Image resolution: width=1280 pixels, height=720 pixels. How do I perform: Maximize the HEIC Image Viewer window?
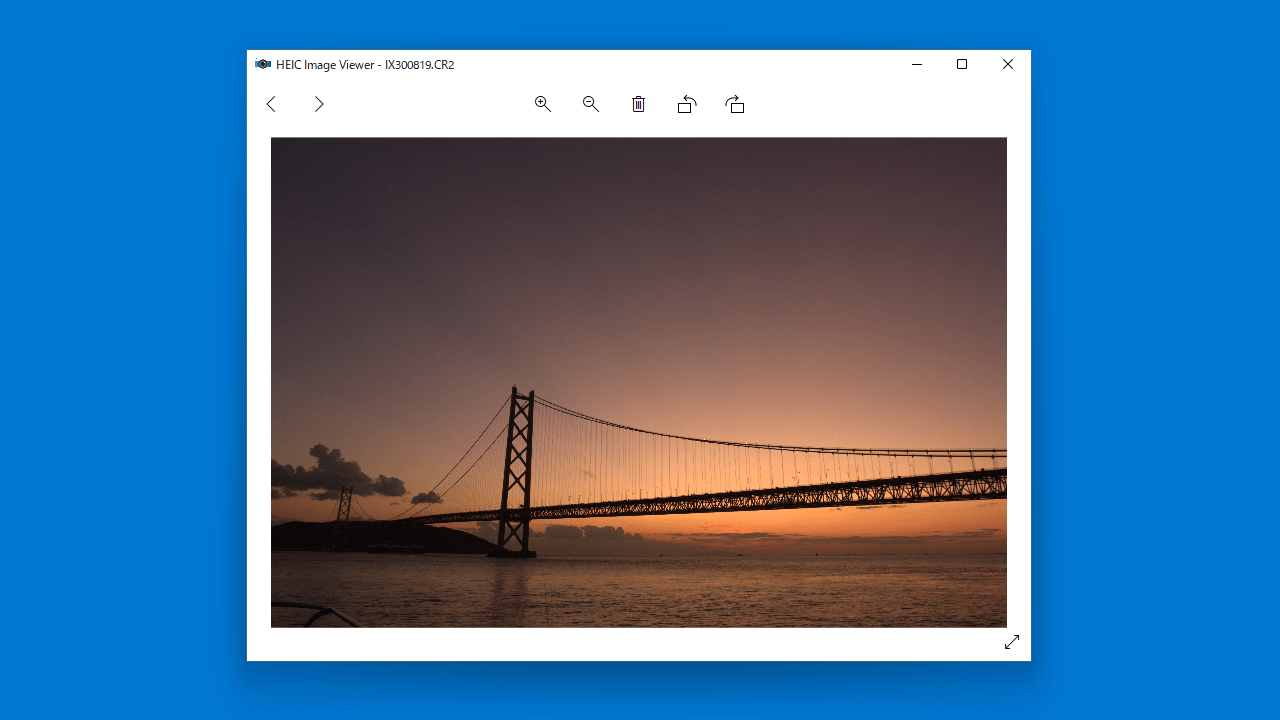(x=962, y=64)
